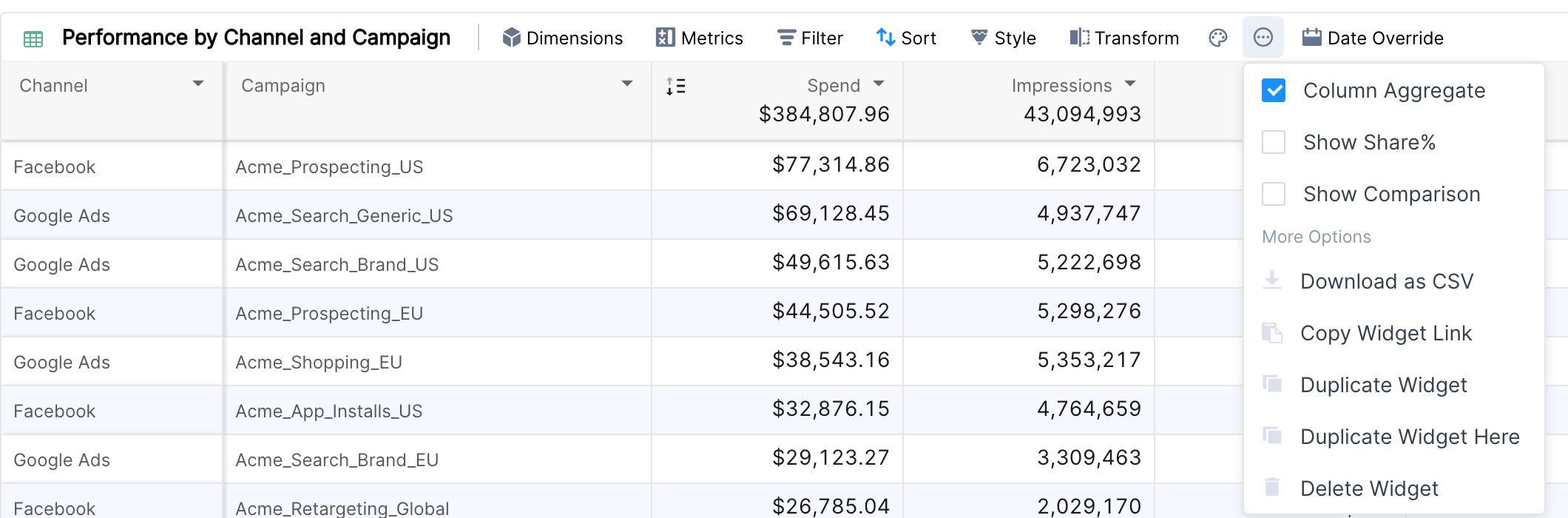This screenshot has width=1568, height=518.
Task: Open the Impressions column dropdown arrow
Action: coord(1130,84)
